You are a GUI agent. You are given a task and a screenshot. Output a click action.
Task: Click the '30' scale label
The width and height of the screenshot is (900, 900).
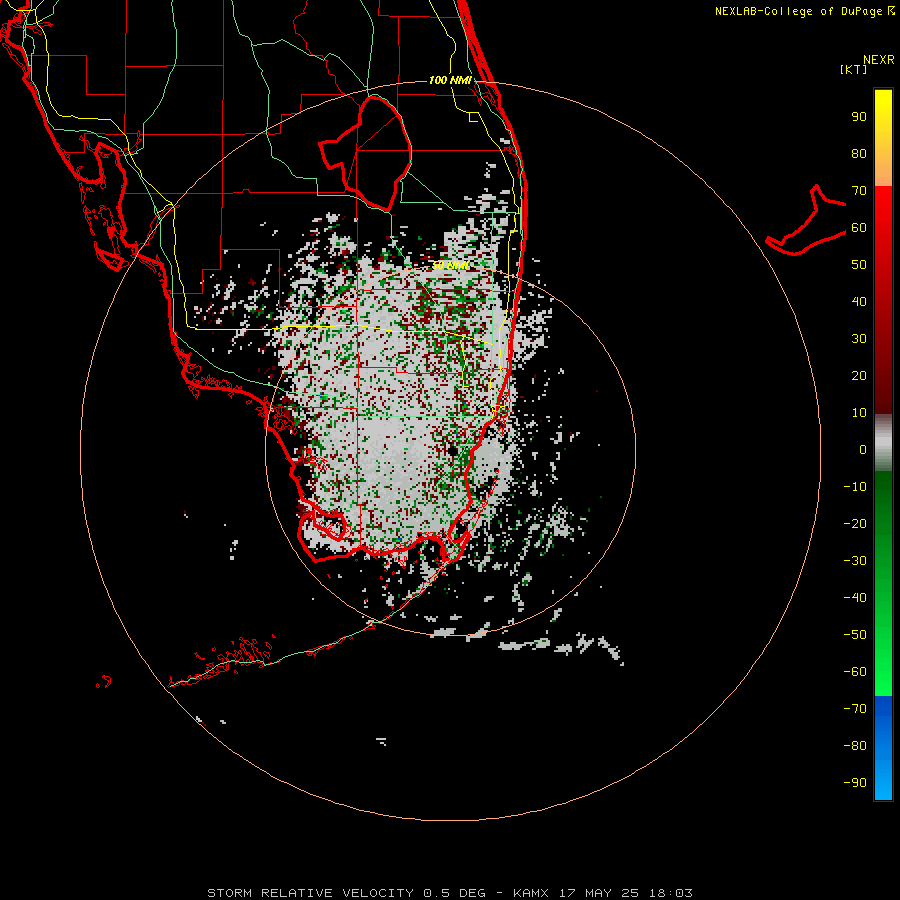tap(859, 339)
